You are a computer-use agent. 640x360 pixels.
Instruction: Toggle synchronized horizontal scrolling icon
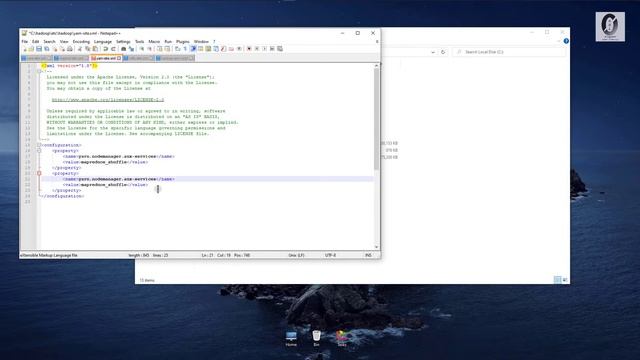click(x=167, y=49)
